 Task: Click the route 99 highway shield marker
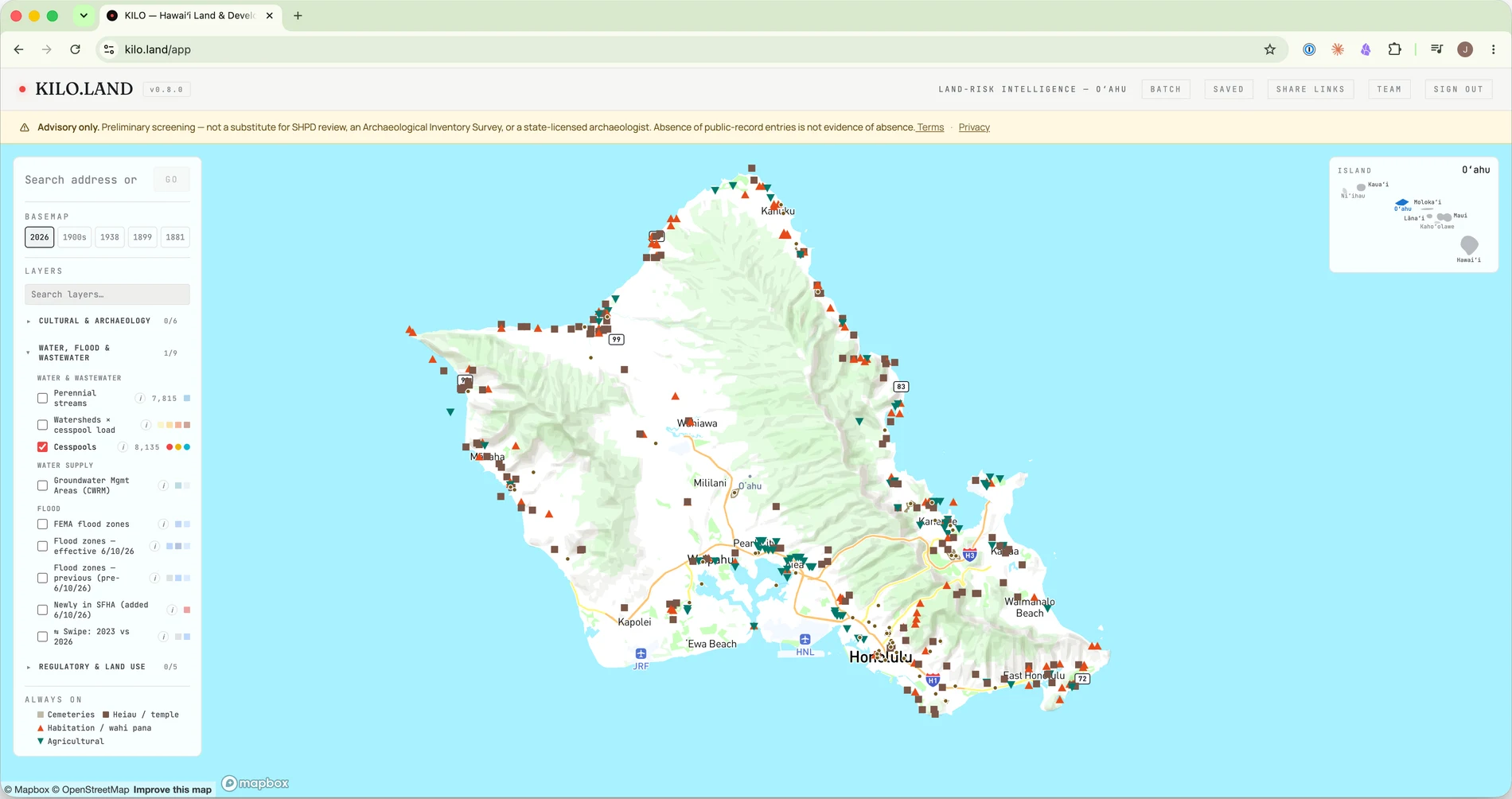point(616,339)
